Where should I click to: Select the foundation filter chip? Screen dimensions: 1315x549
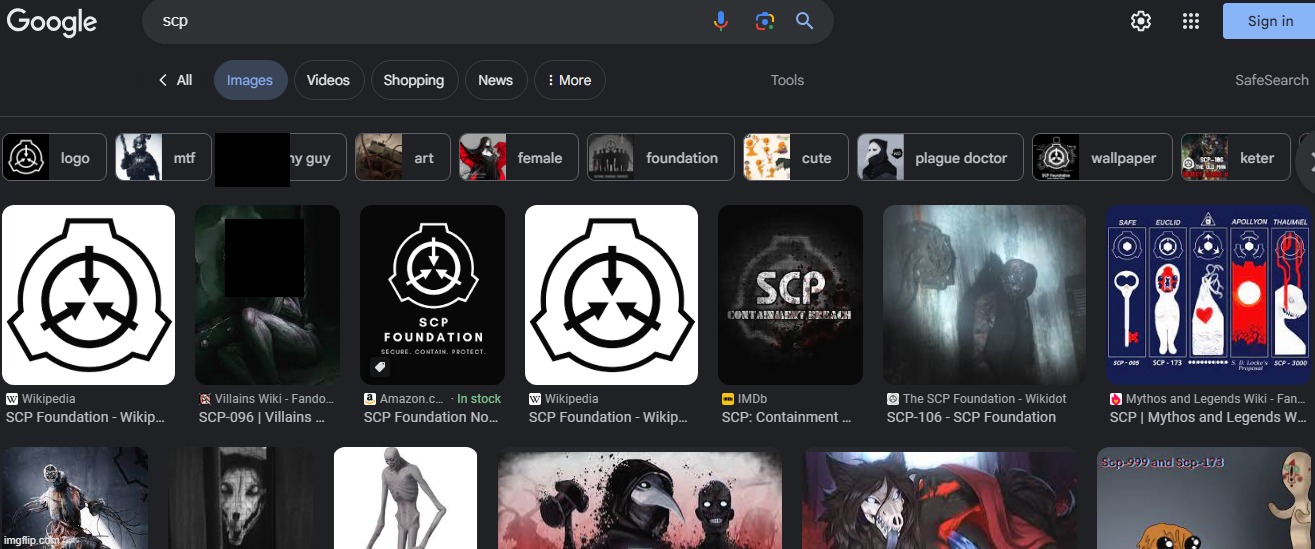(x=661, y=157)
